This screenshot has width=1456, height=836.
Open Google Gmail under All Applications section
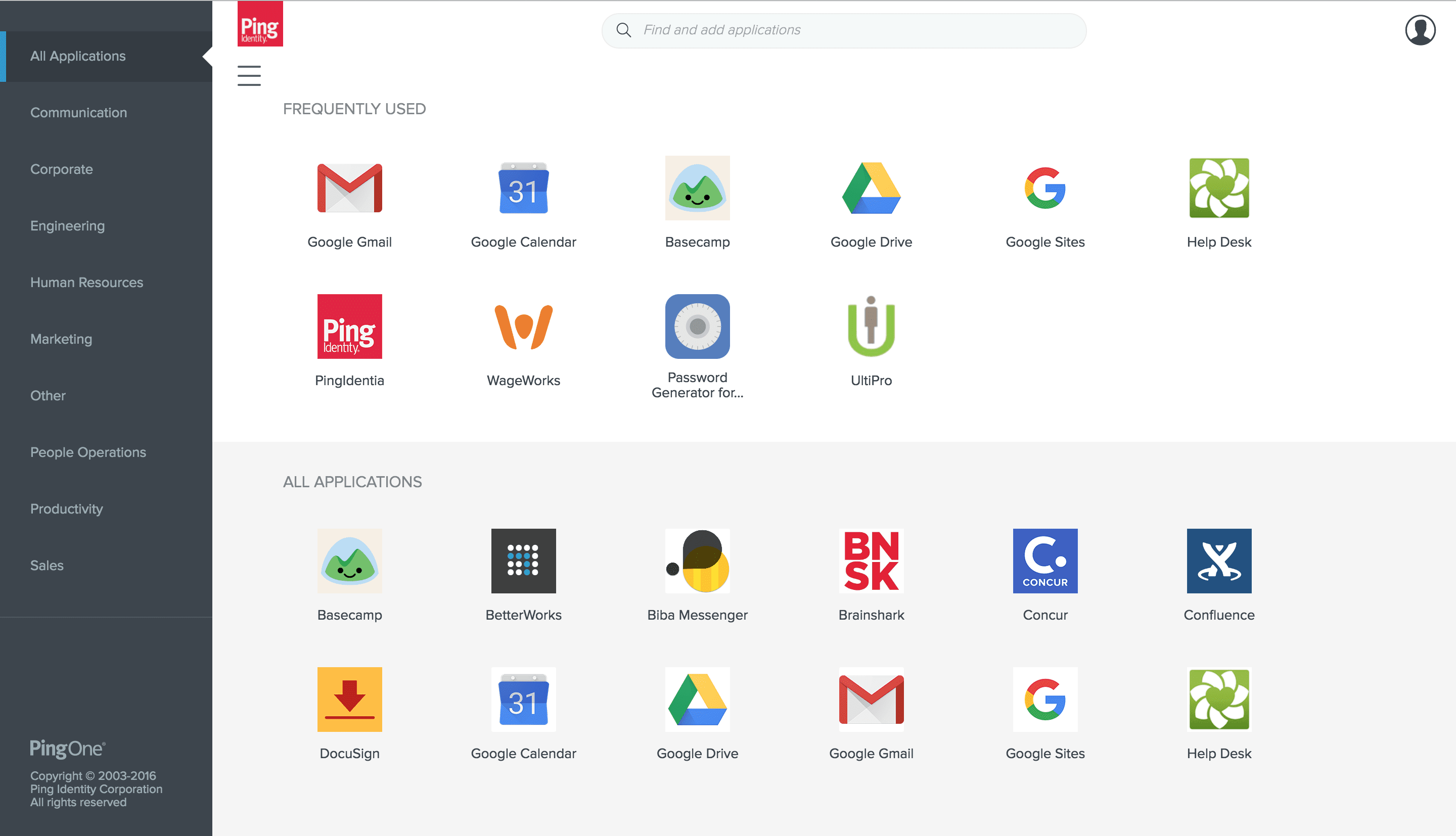point(871,700)
